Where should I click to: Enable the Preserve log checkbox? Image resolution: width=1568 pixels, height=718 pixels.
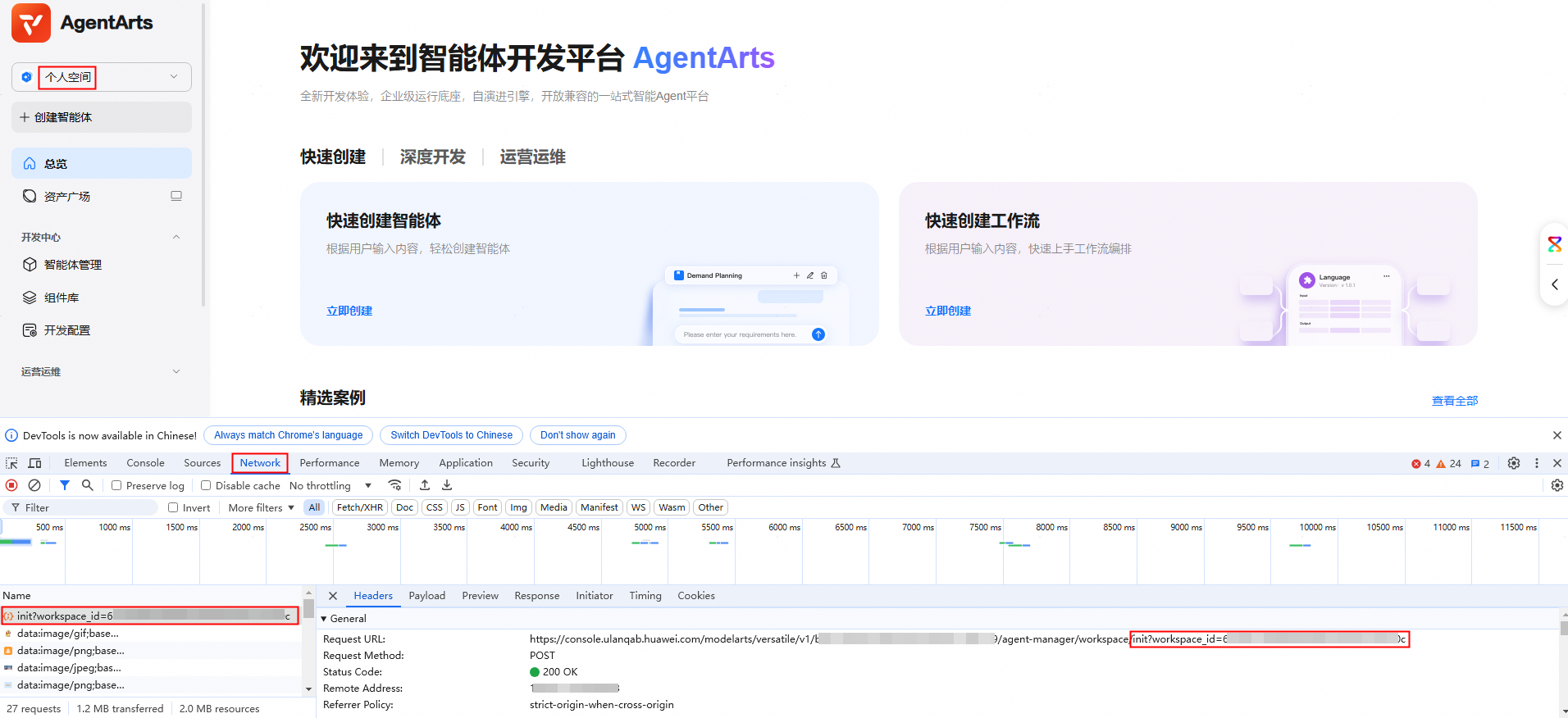coord(116,485)
